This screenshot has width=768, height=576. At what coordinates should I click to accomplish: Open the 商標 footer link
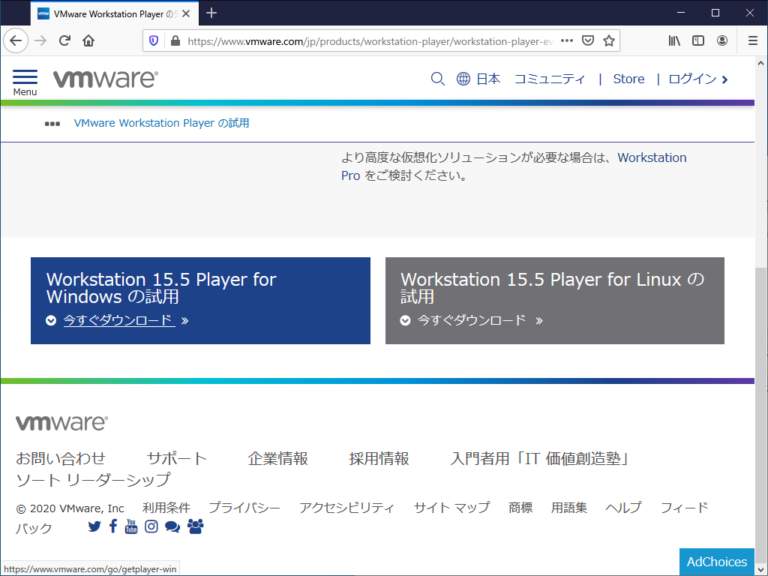click(520, 508)
